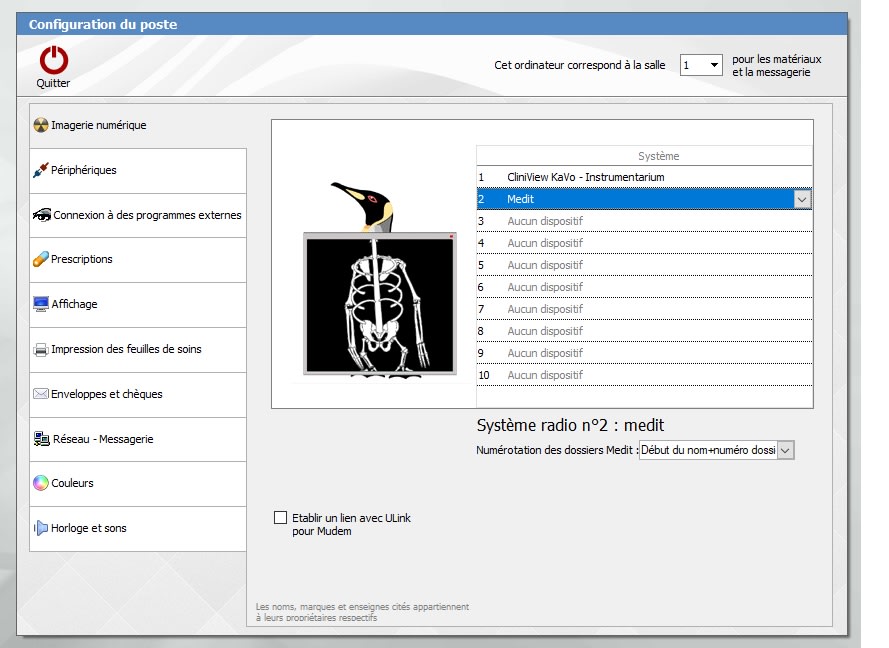Click the printer icon for Impression des feuilles
This screenshot has width=889, height=648.
point(40,350)
